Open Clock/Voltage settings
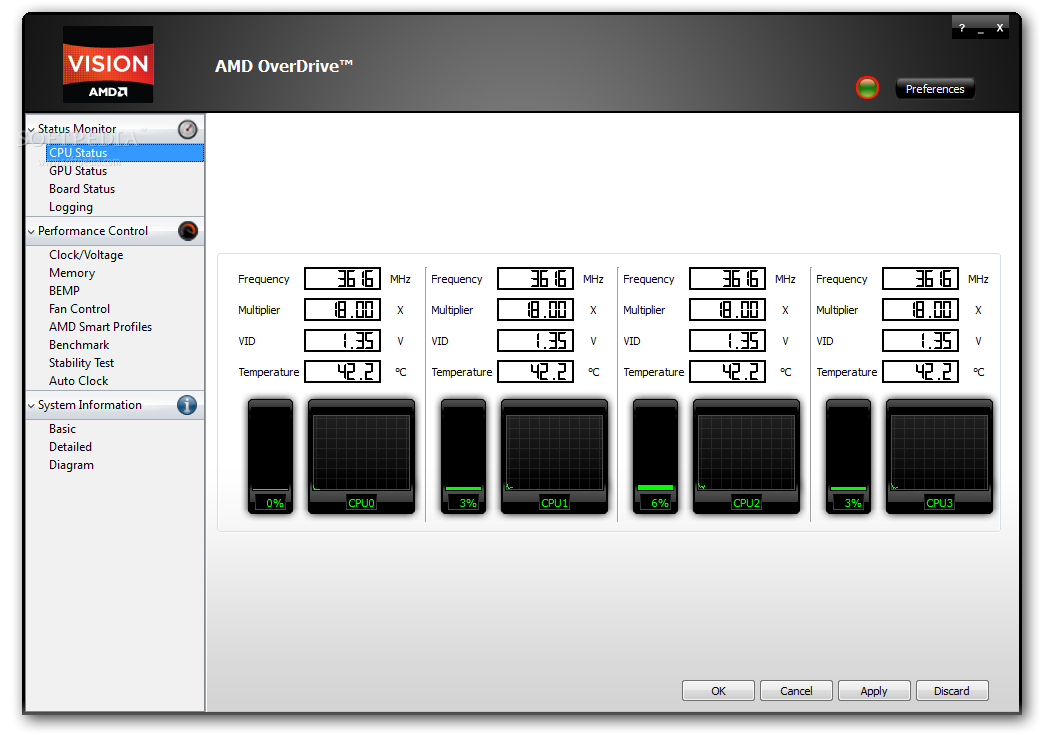Image resolution: width=1042 pixels, height=735 pixels. (86, 255)
